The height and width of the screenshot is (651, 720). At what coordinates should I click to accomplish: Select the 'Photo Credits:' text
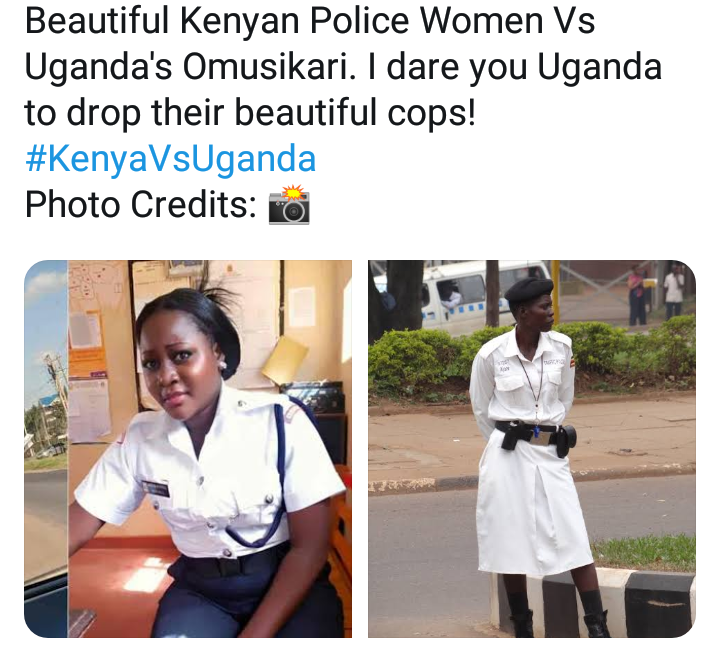pos(141,205)
